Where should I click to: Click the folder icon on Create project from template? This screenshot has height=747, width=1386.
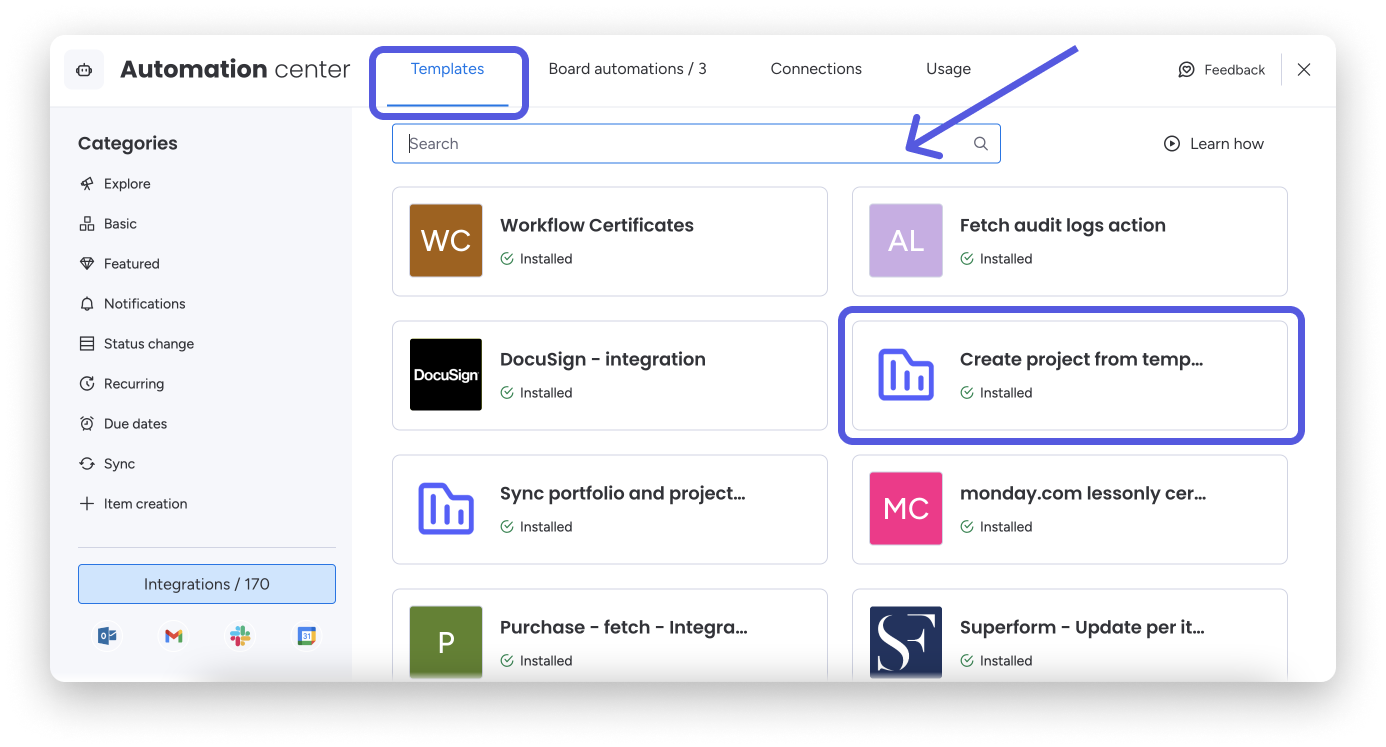pos(905,374)
